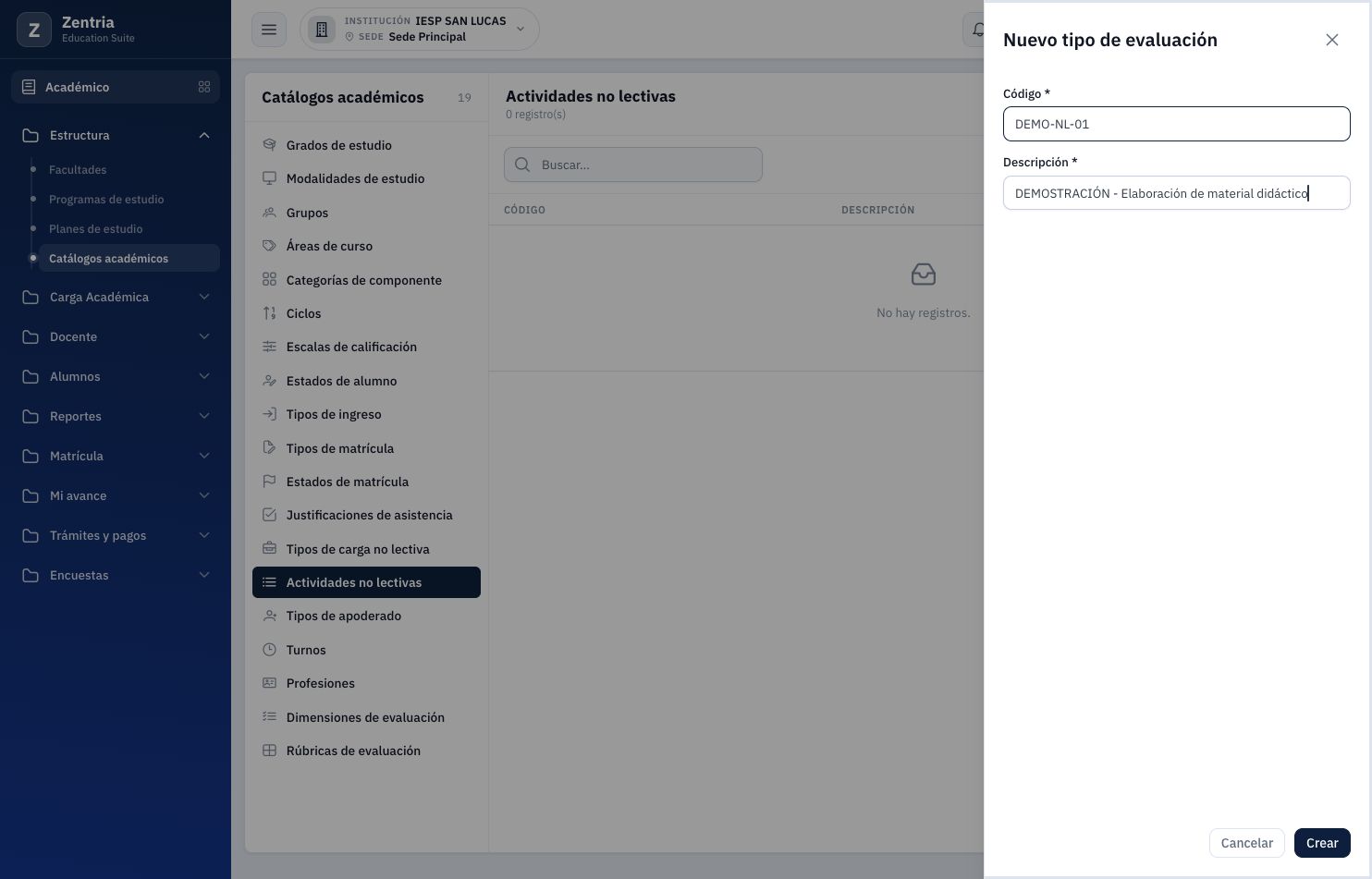Focus the Descripción input field
Viewport: 1372px width, 879px height.
coord(1176,193)
